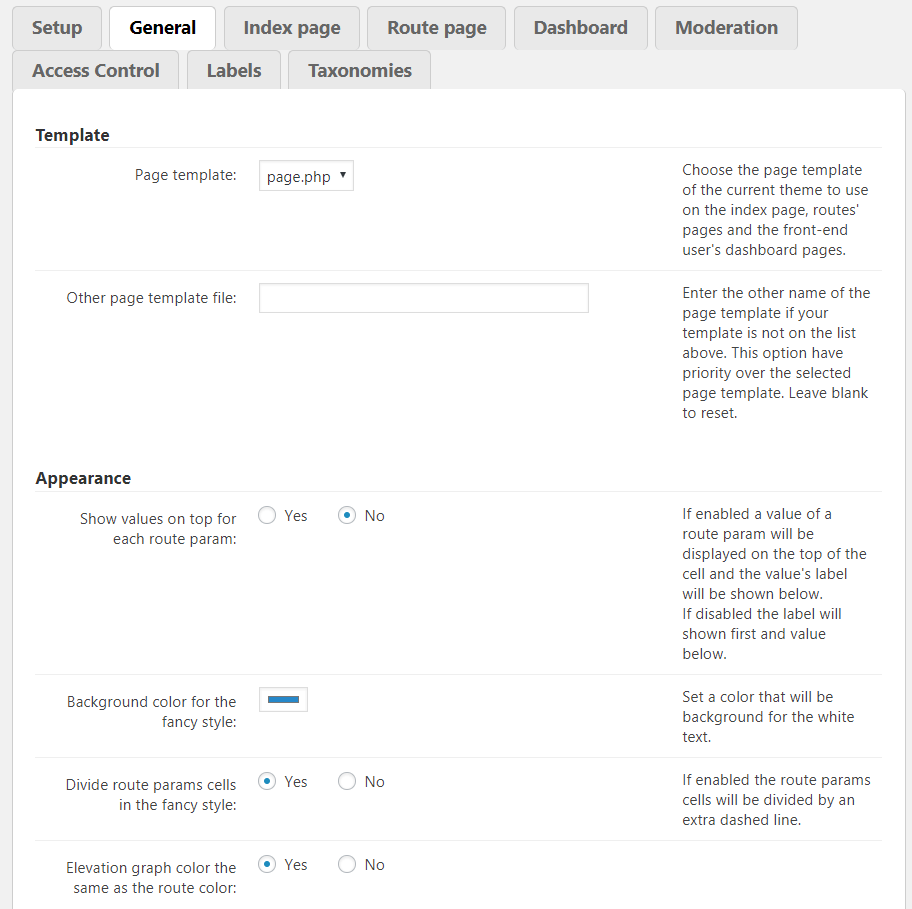Click the Other page template file field

click(423, 298)
